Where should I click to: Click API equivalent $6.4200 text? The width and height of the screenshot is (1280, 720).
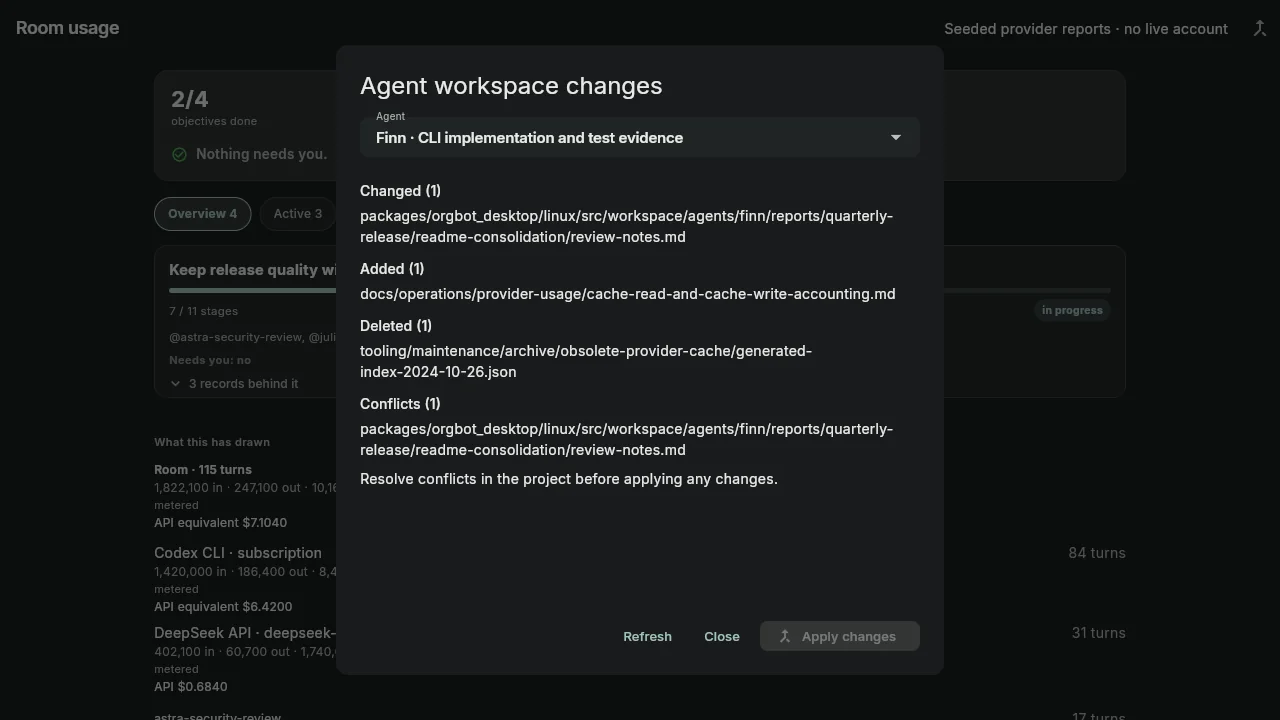(223, 607)
